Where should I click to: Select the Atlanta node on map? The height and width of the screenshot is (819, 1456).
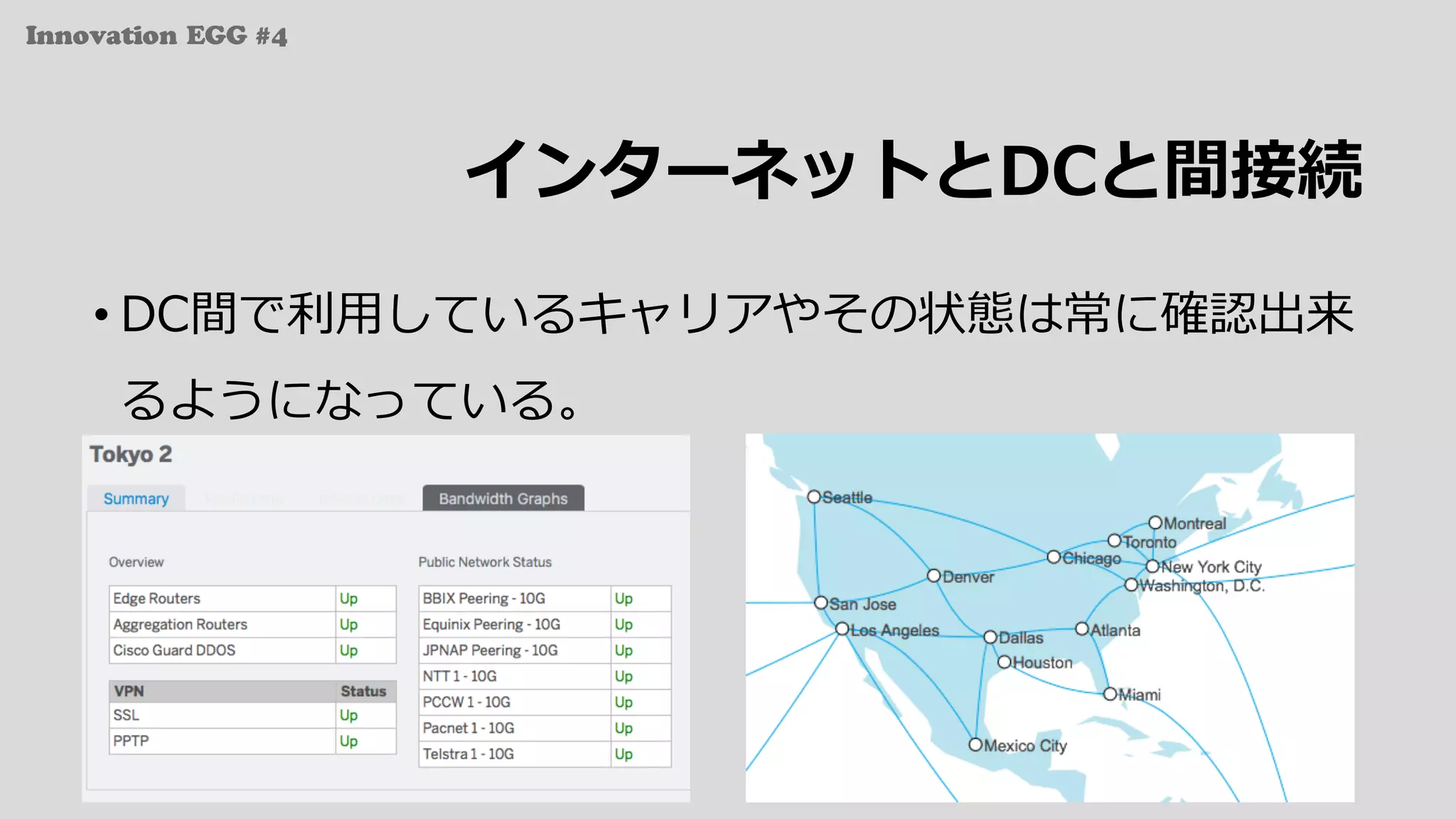pos(1082,629)
